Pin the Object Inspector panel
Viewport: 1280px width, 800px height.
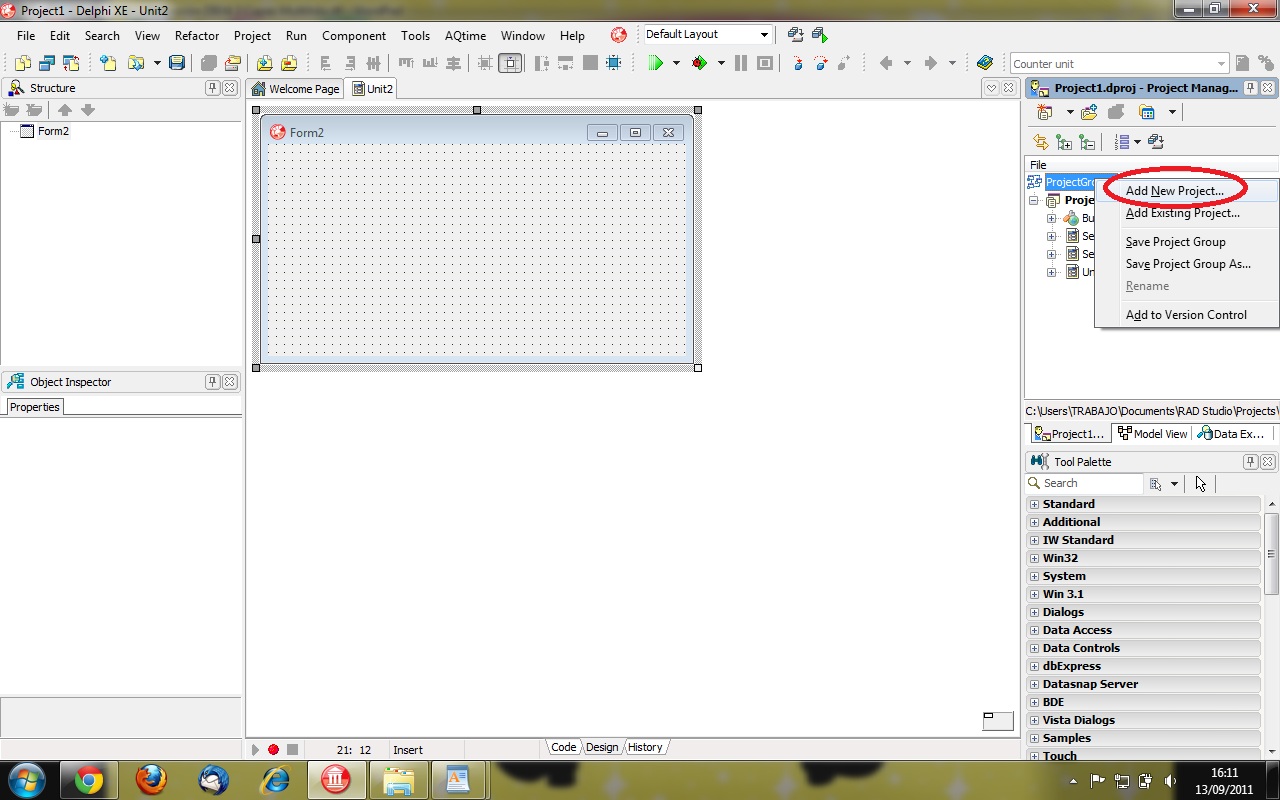[x=212, y=381]
